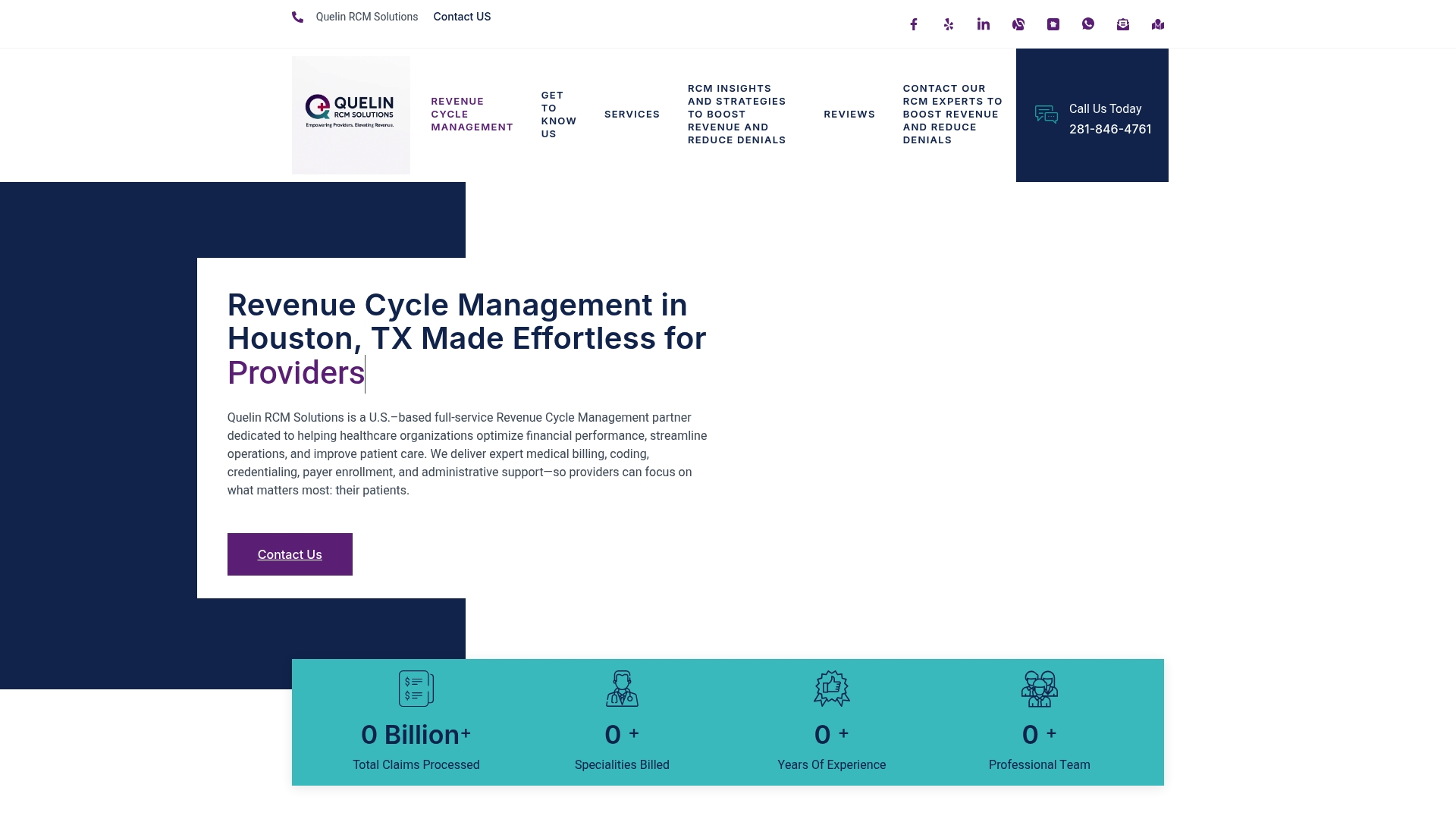
Task: Open the WhatsApp chat icon
Action: [1088, 24]
